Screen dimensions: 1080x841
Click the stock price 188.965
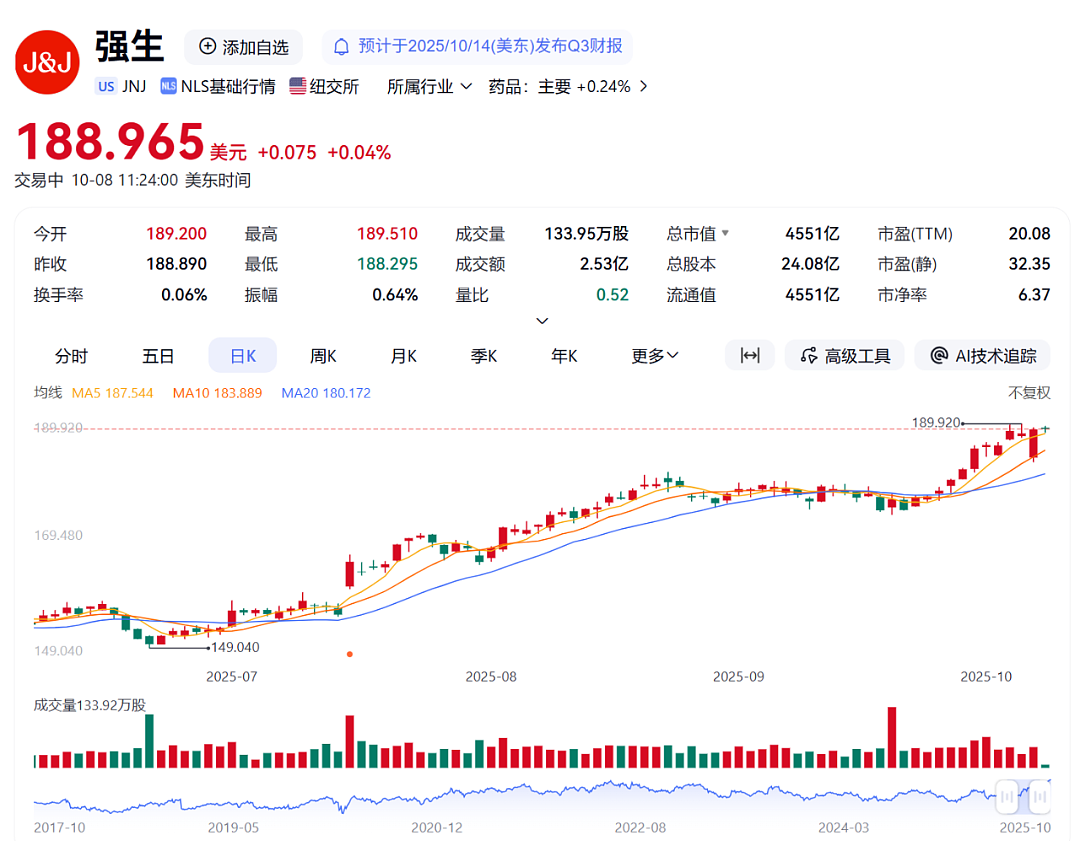(110, 143)
